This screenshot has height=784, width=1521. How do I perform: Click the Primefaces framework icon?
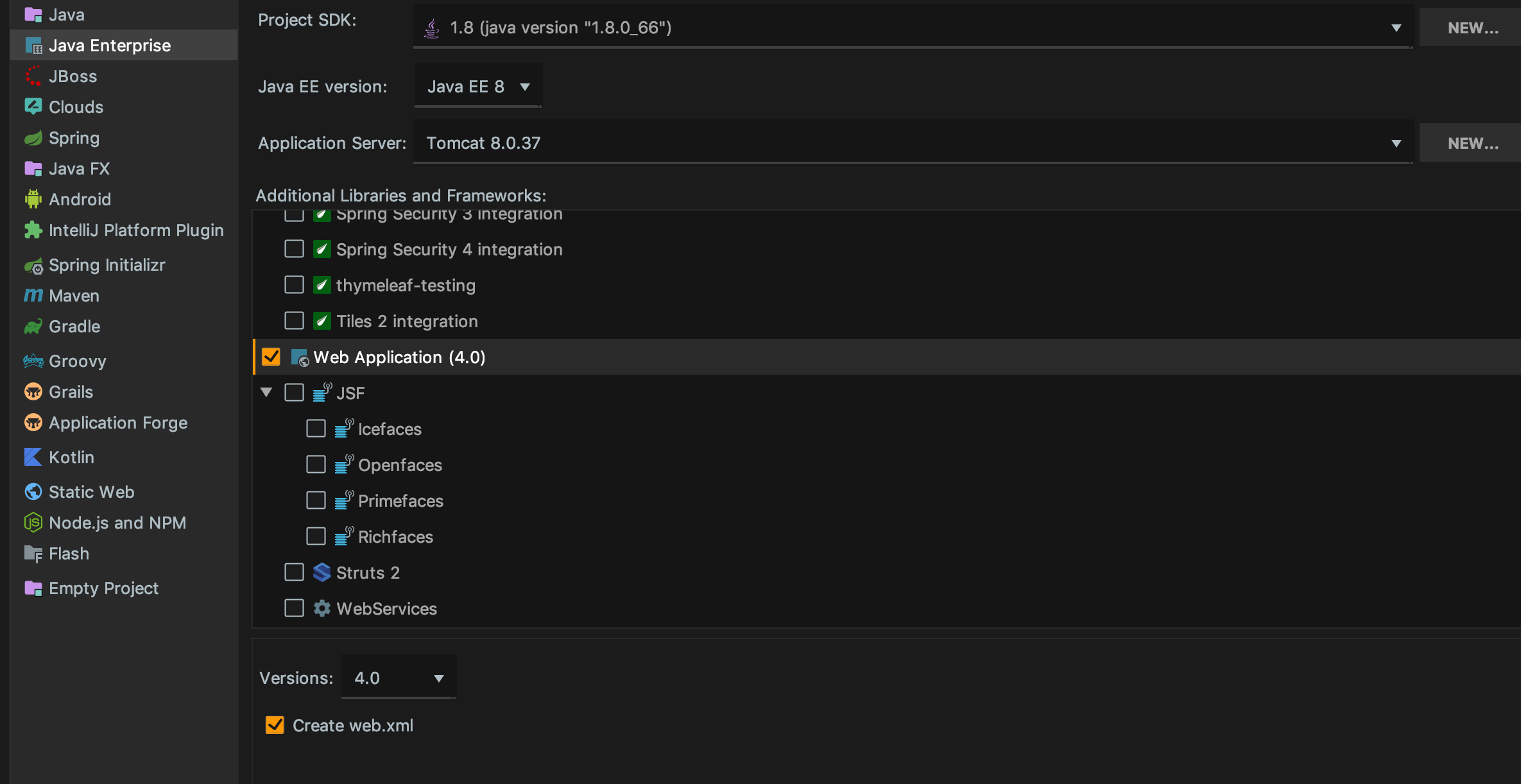click(x=344, y=500)
